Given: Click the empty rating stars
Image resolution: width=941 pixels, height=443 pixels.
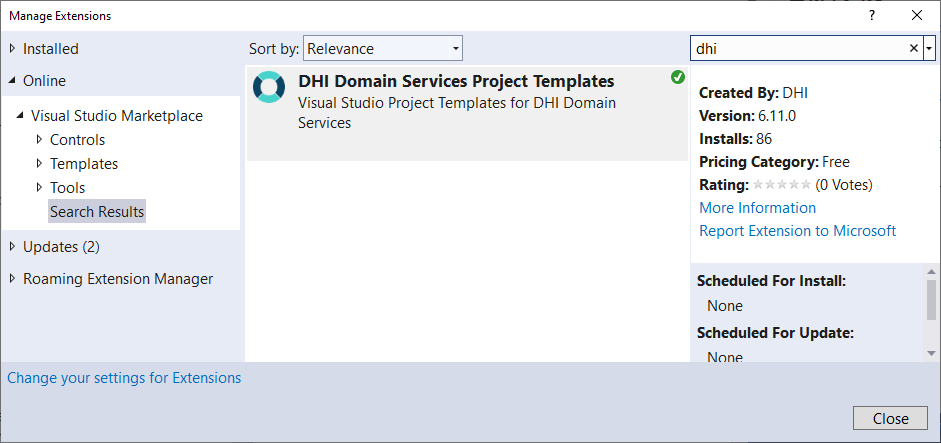Looking at the screenshot, I should point(781,185).
